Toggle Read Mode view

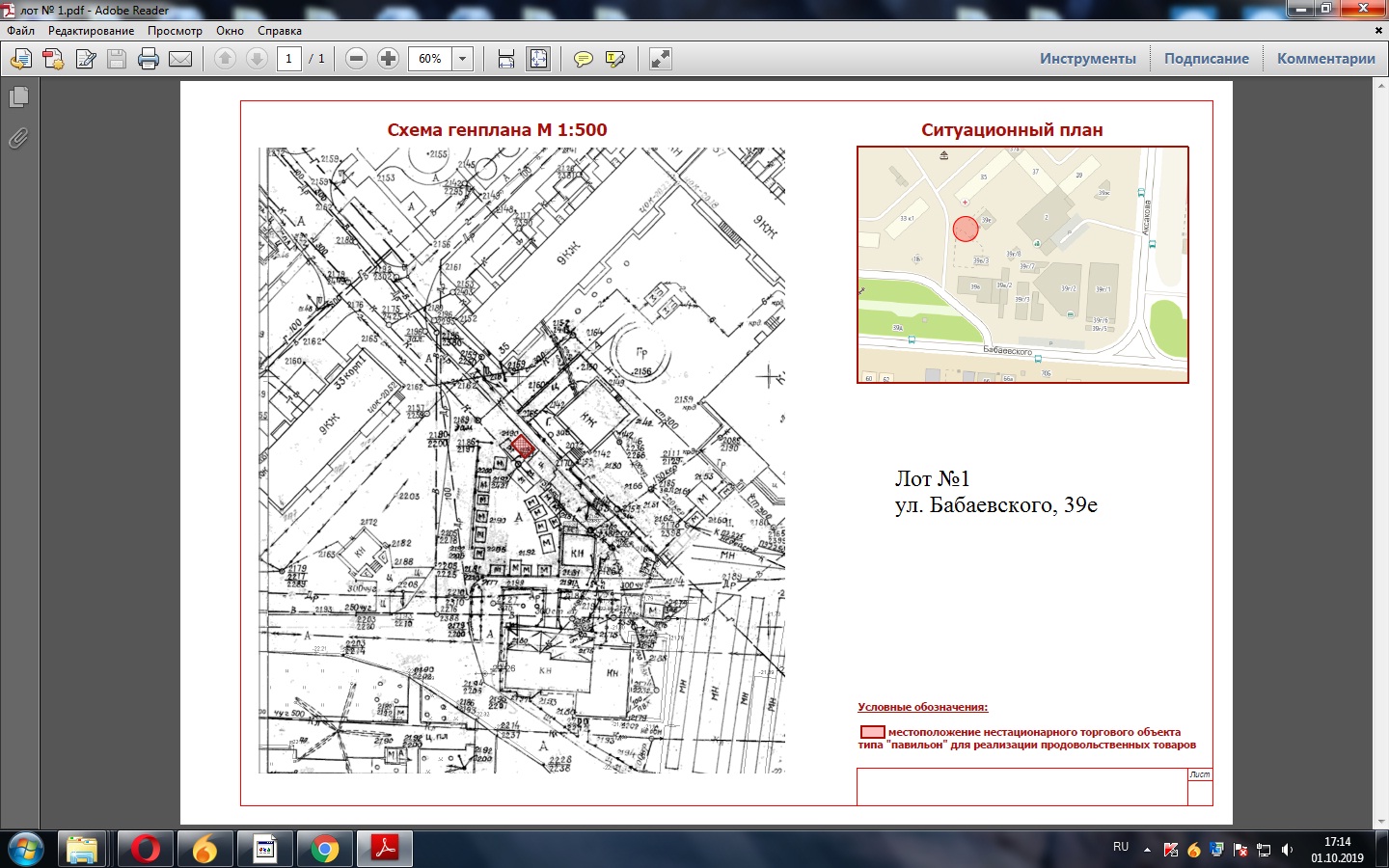pyautogui.click(x=661, y=59)
